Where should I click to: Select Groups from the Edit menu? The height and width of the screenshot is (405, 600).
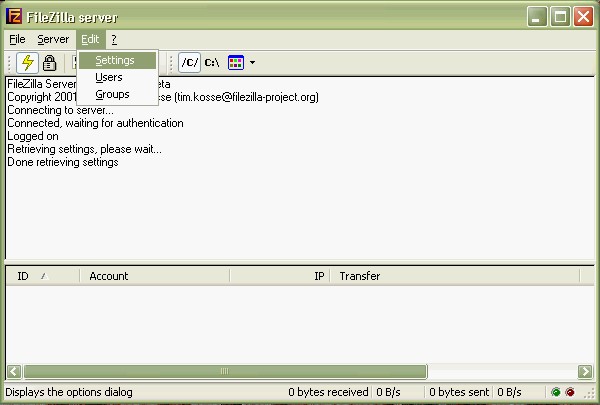click(112, 94)
